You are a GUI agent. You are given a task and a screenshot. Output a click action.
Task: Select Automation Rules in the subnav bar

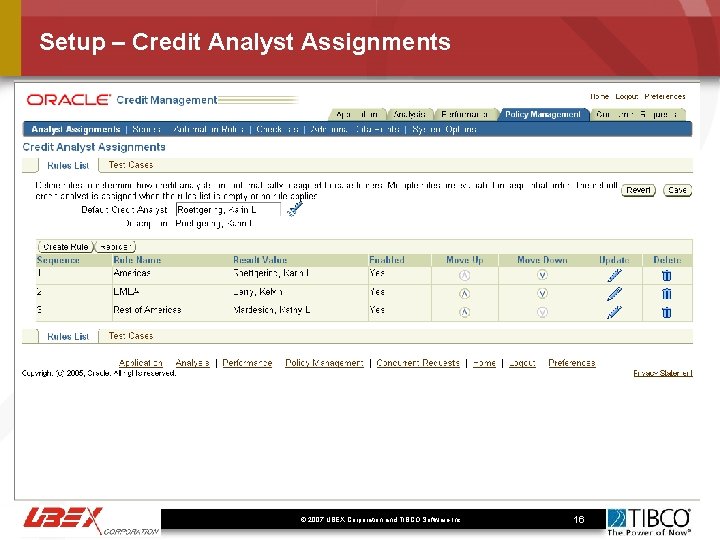(208, 129)
